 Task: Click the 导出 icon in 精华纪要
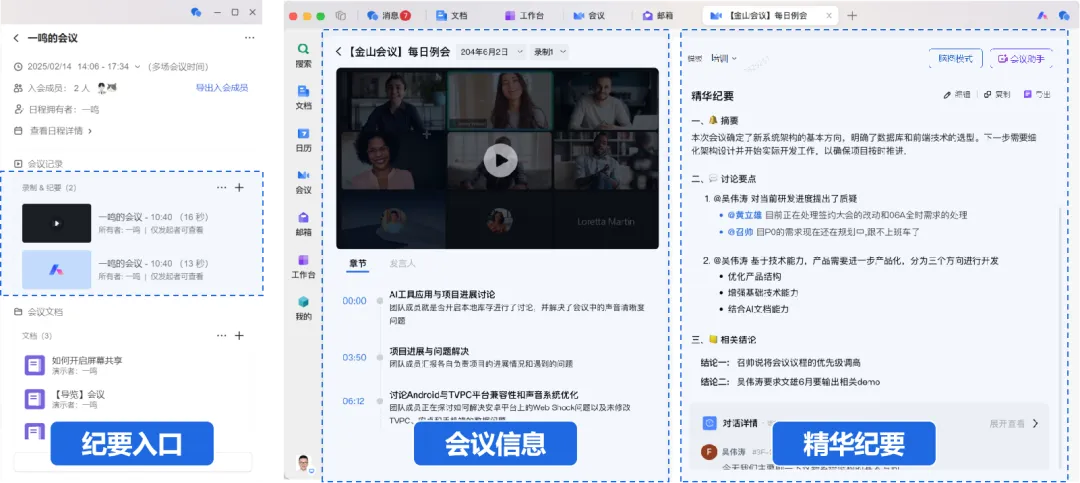coord(1028,94)
